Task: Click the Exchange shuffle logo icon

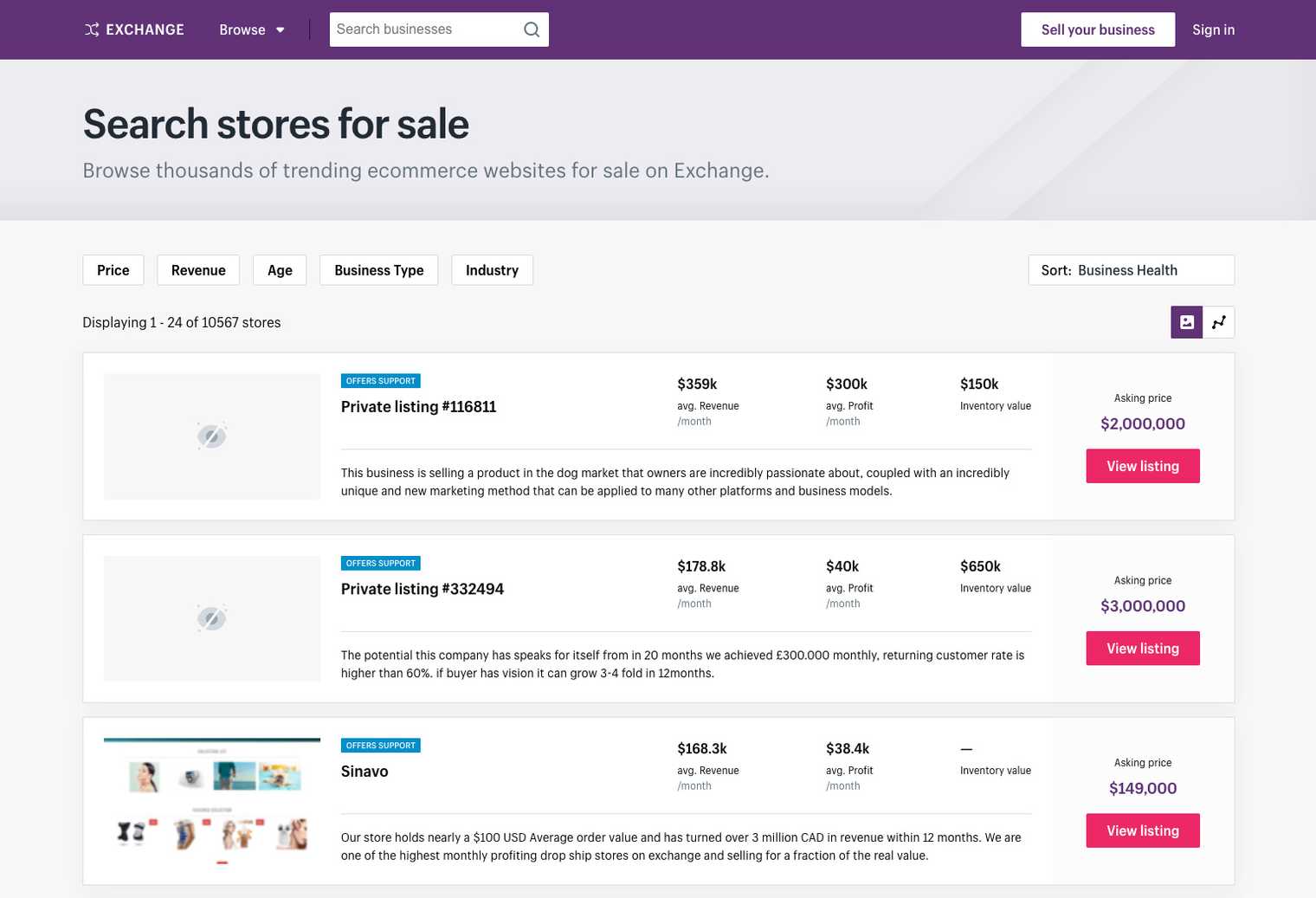Action: point(91,29)
